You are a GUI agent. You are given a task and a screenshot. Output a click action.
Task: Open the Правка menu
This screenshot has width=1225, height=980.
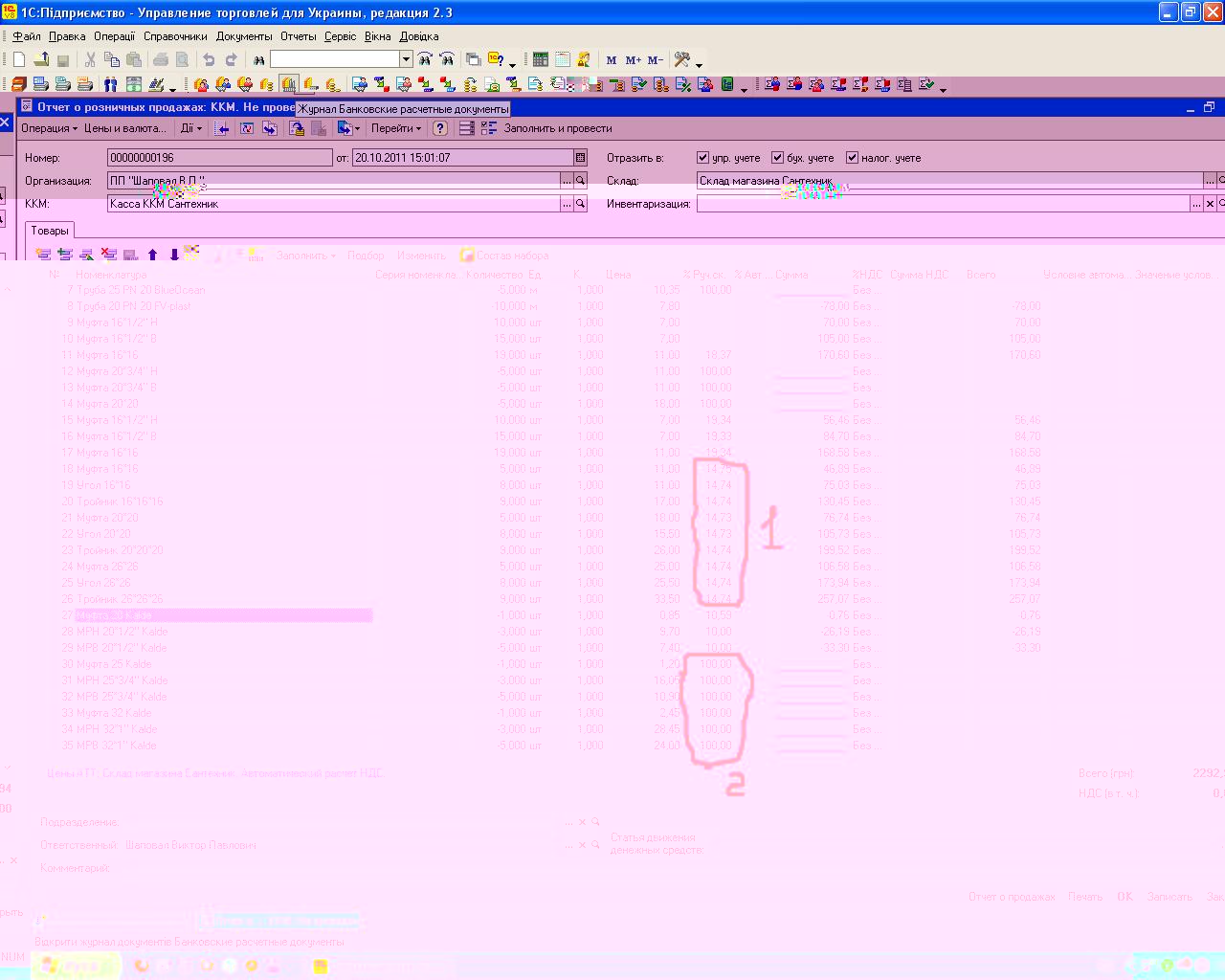[x=67, y=36]
